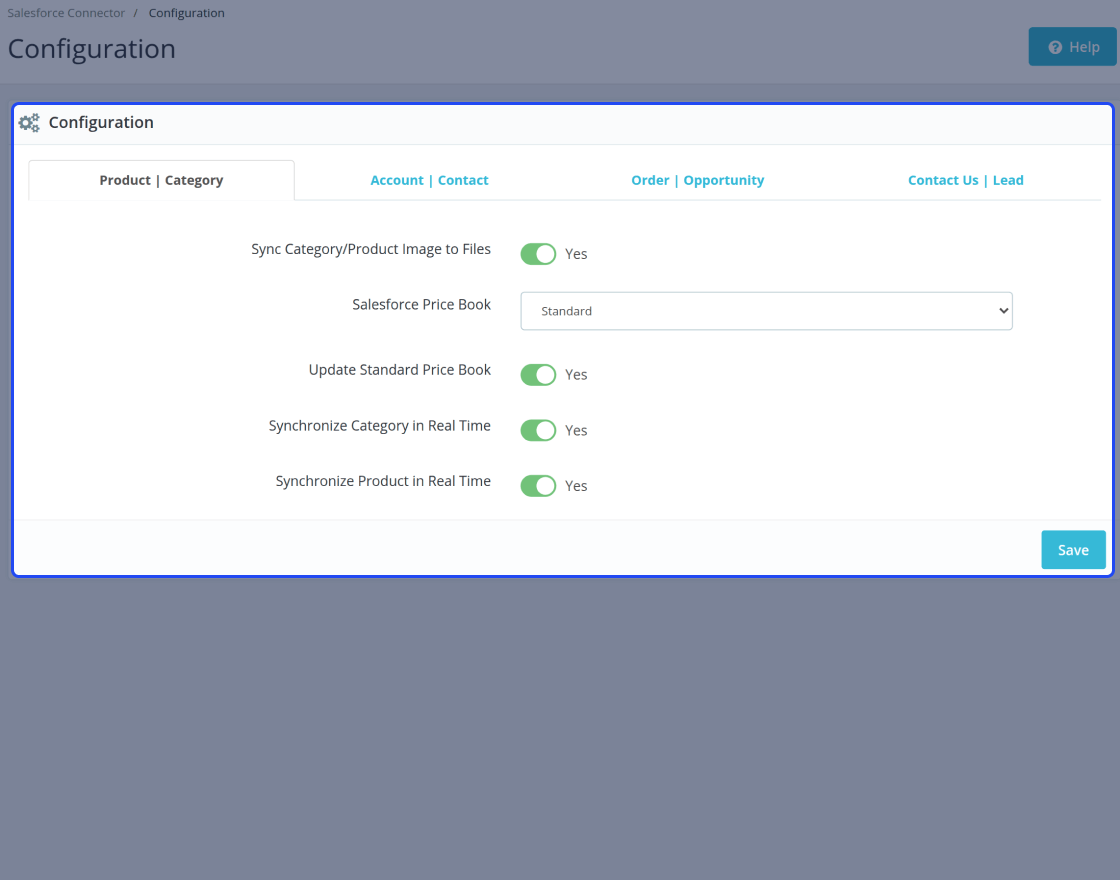The height and width of the screenshot is (880, 1120).
Task: Click the Sync Category/Product Image to Files label
Action: point(371,249)
